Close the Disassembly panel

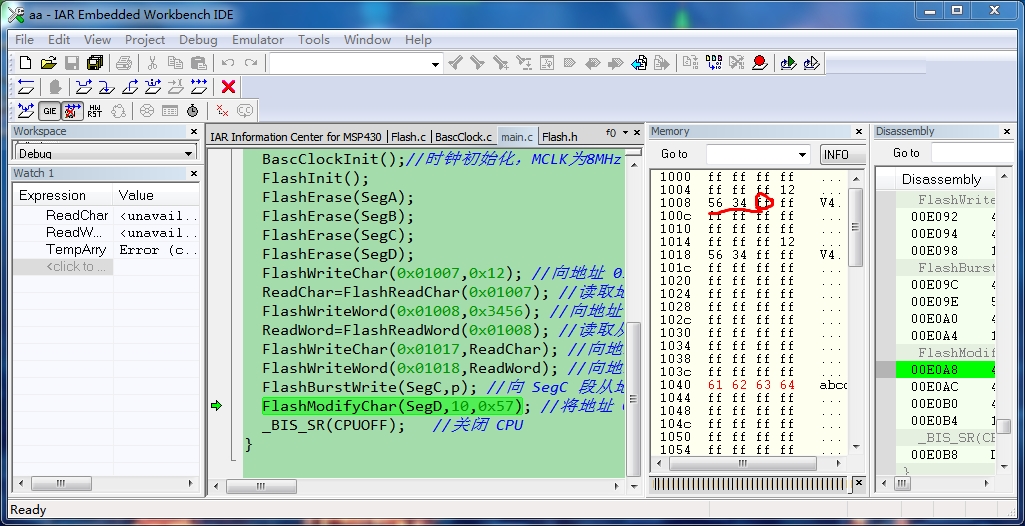pyautogui.click(x=1007, y=131)
